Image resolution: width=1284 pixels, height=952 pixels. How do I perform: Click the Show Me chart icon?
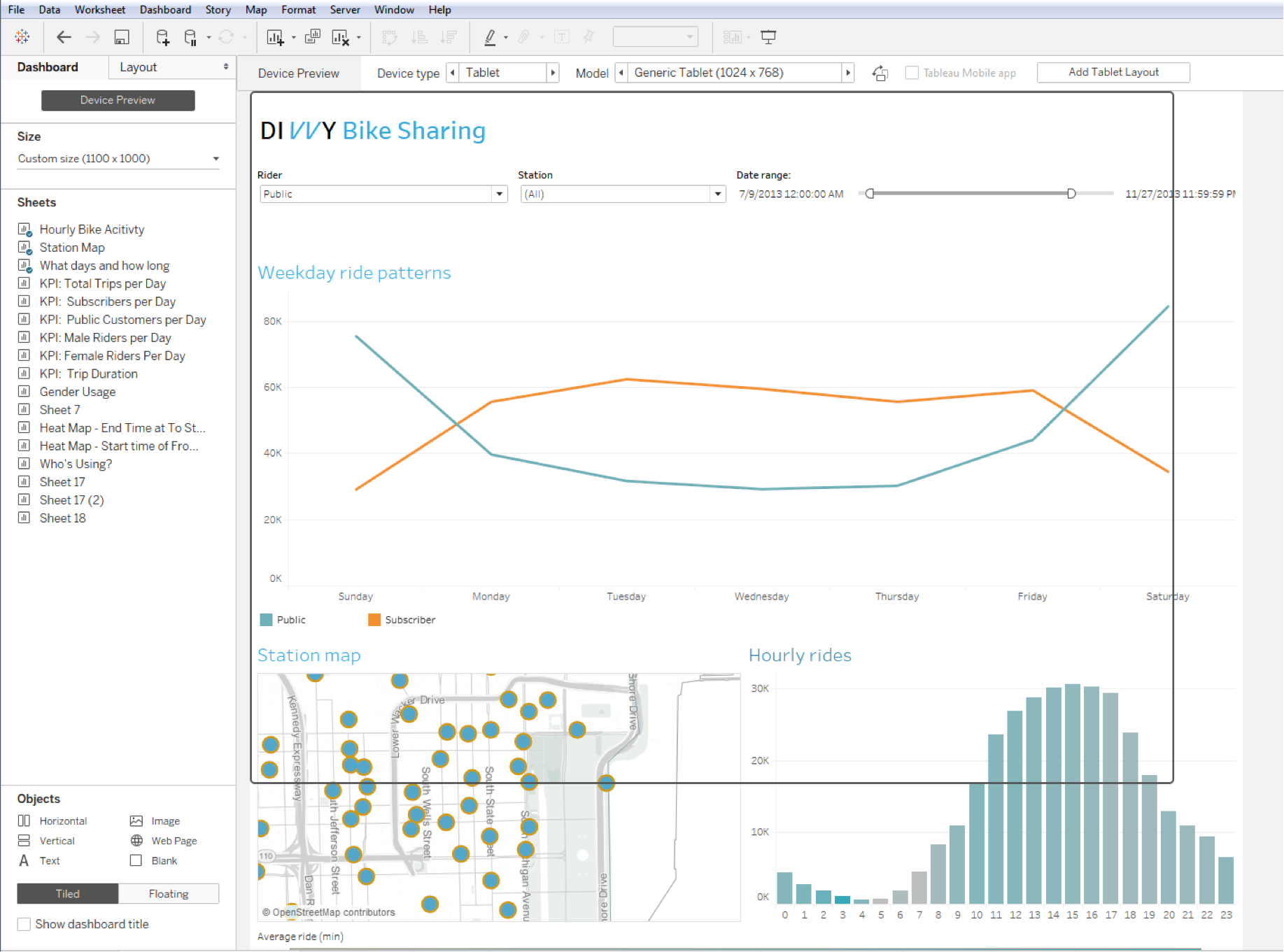click(x=732, y=37)
